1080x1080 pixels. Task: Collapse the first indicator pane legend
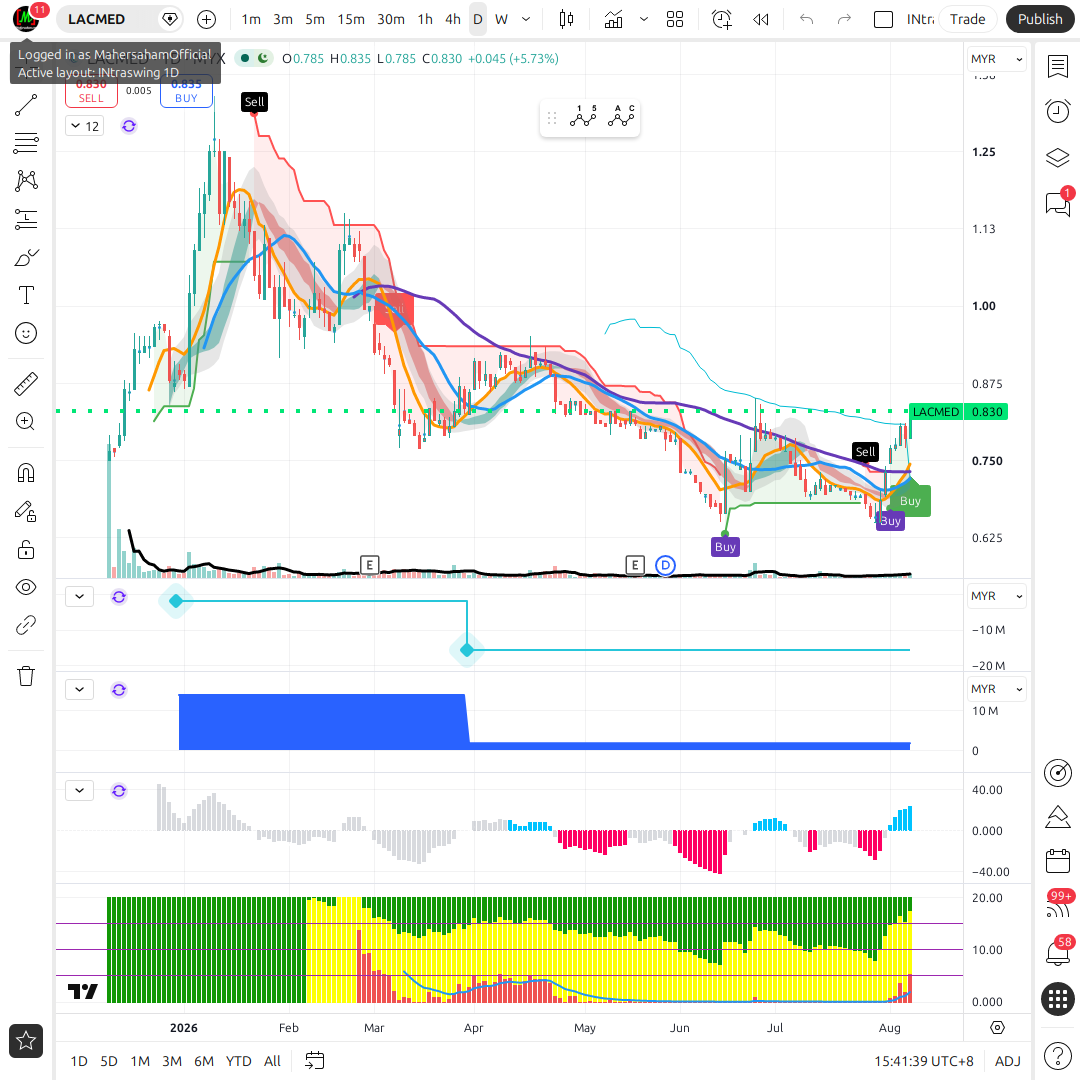[x=79, y=596]
